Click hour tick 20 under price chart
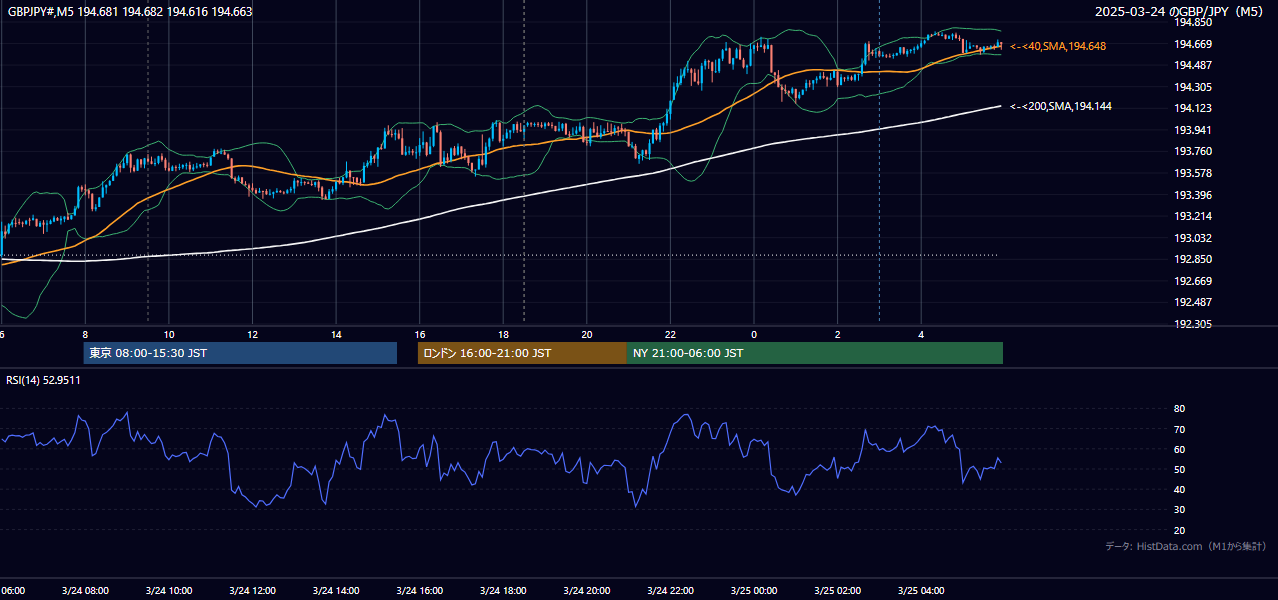The height and width of the screenshot is (600, 1278). click(x=587, y=335)
